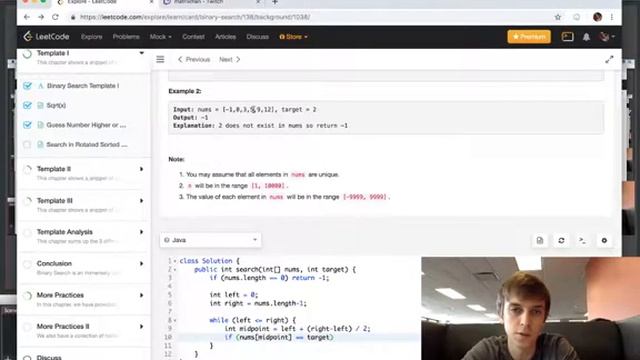
Task: Click the Chrome profile avatar
Action: [598, 17]
